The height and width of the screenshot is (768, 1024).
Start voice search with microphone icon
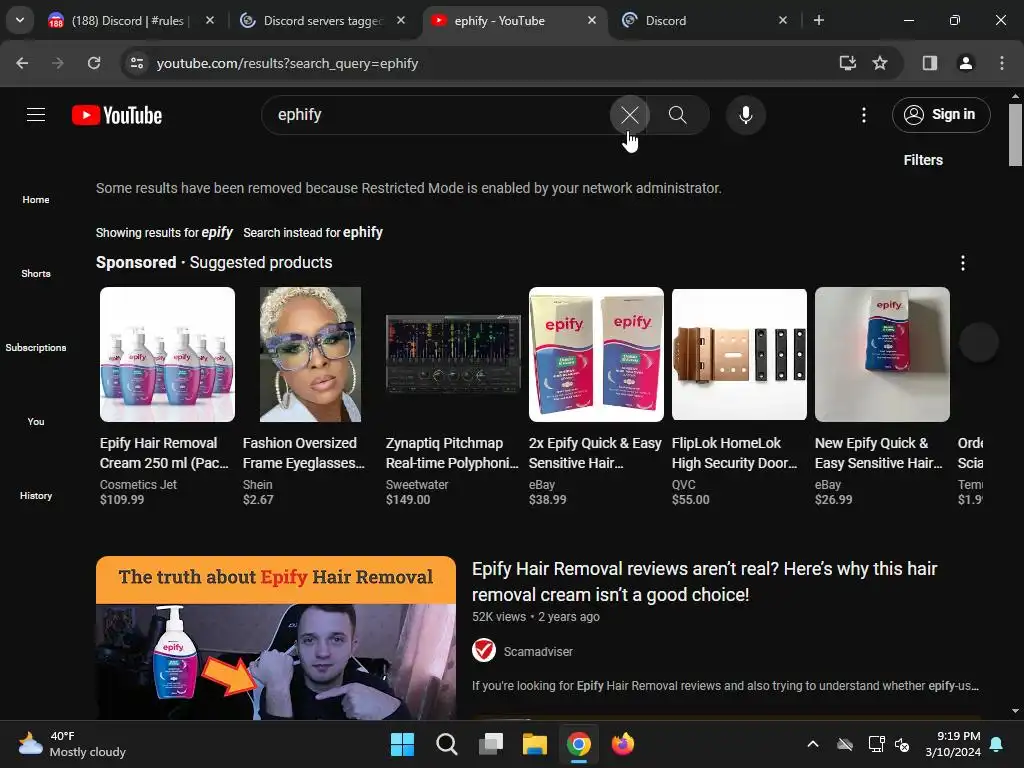point(745,115)
